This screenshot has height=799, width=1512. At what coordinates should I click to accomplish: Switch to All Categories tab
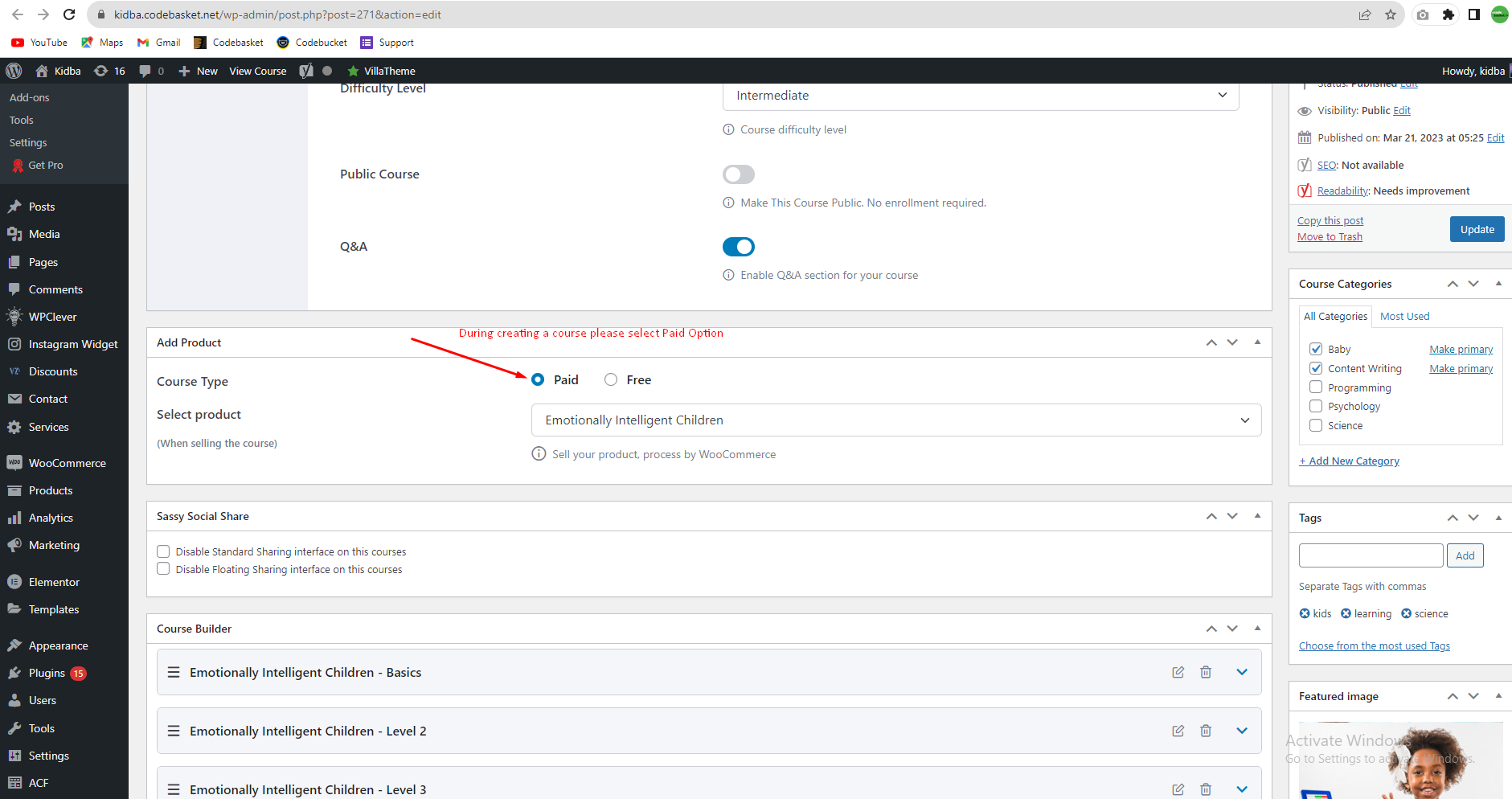(1335, 316)
